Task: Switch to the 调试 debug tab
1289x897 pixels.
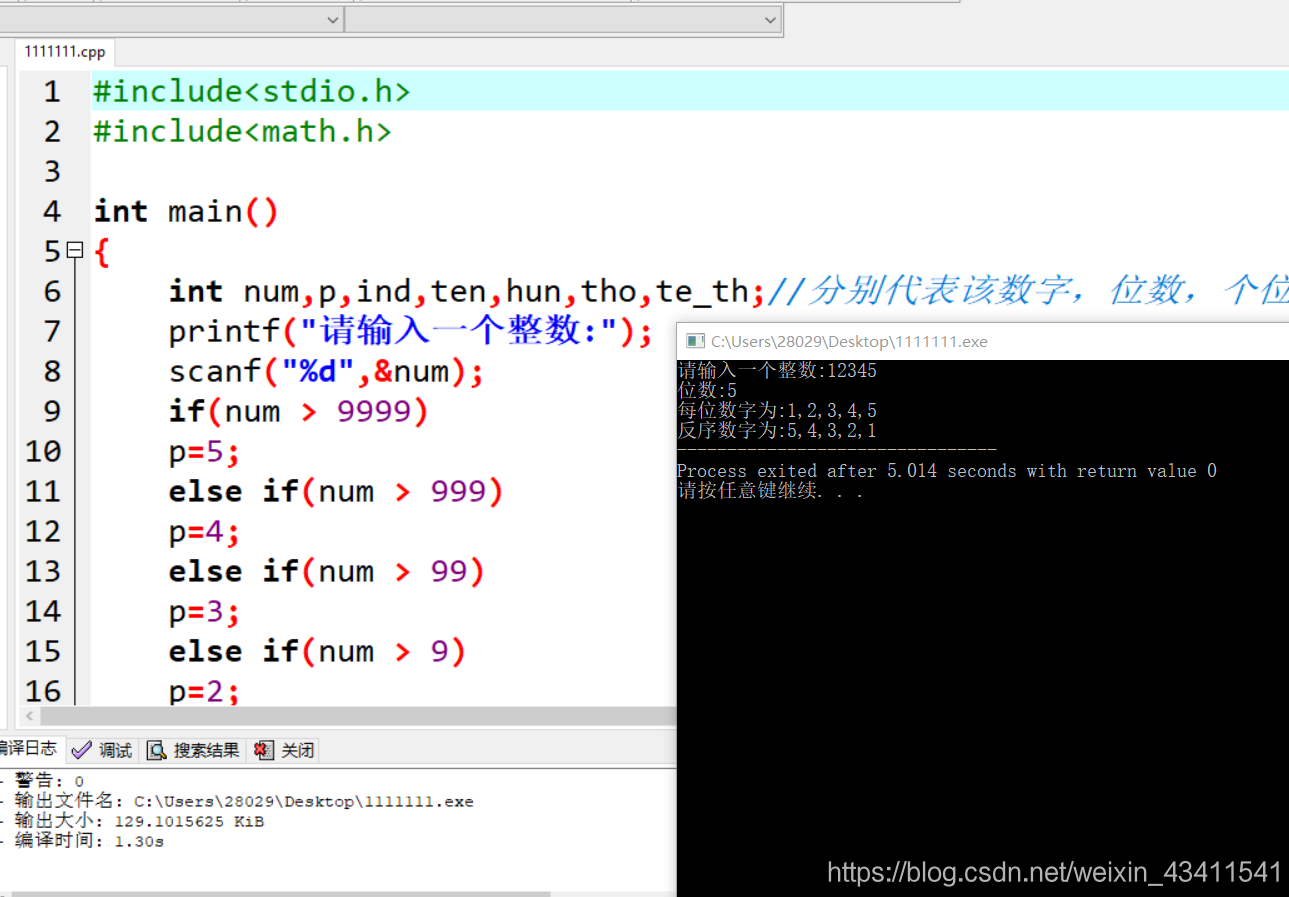Action: [101, 750]
